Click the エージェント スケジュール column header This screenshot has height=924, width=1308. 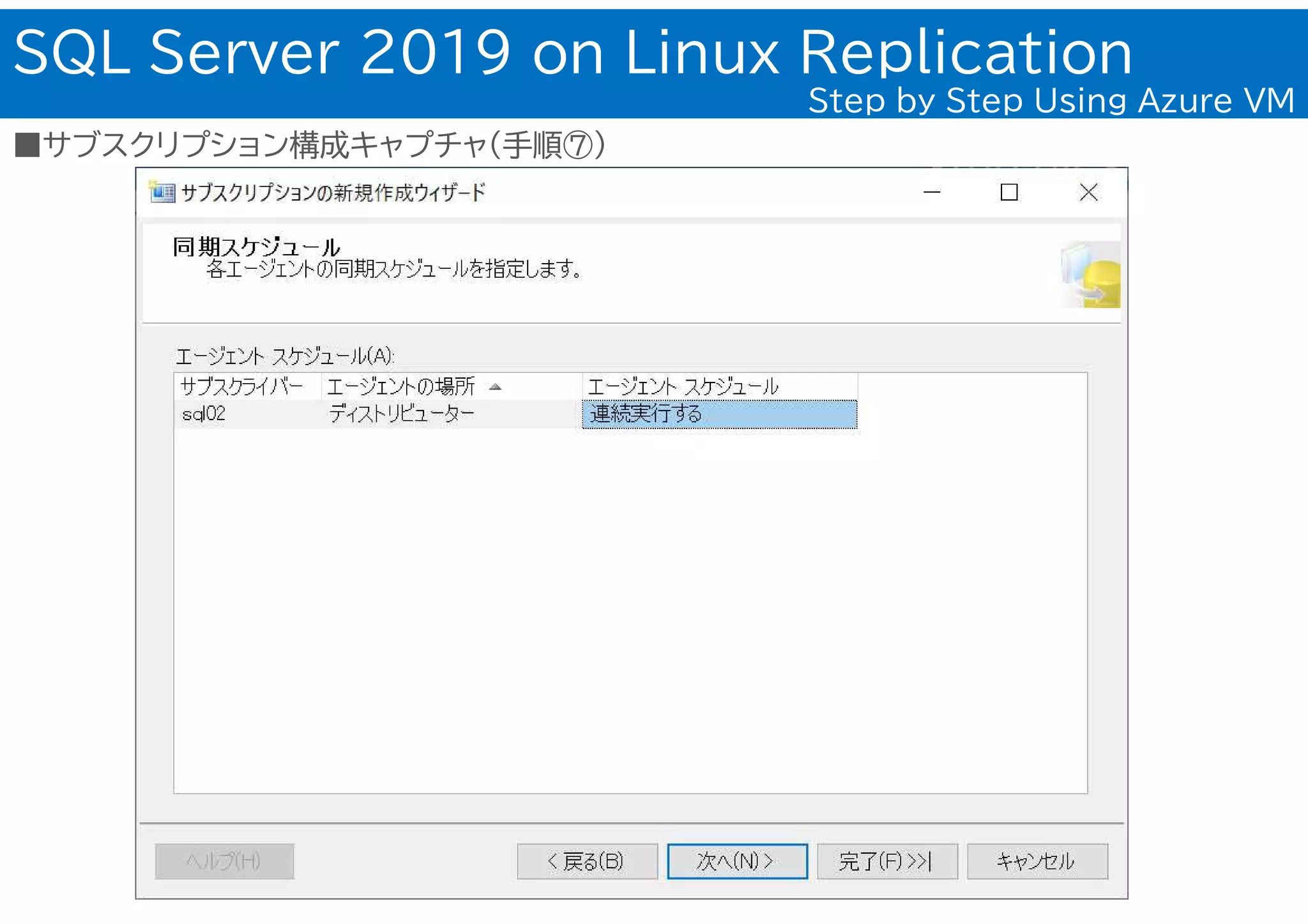(x=720, y=386)
